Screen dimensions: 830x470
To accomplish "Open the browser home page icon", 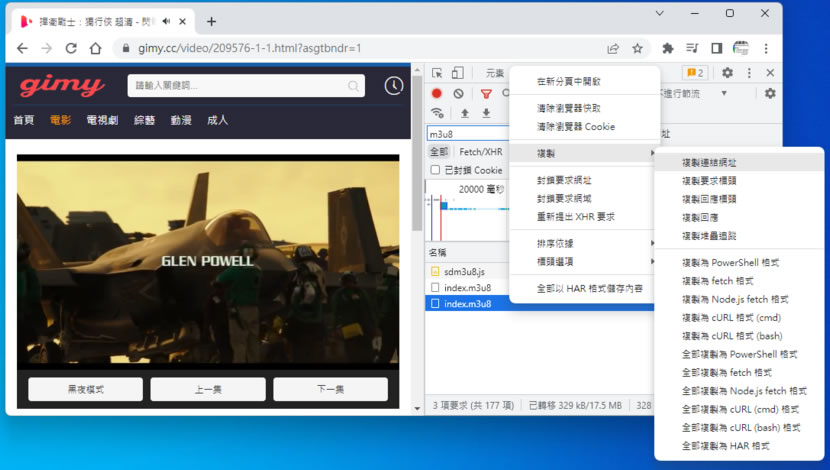I will tap(95, 48).
